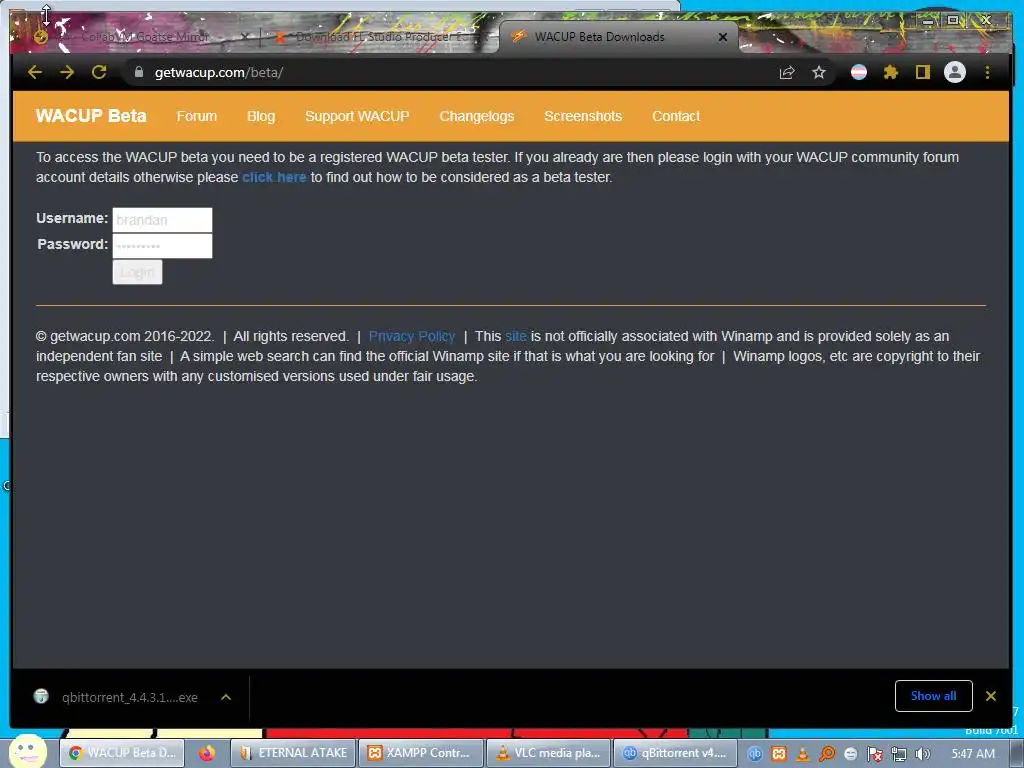Bookmark this page with the star icon
The height and width of the screenshot is (768, 1024).
[819, 72]
